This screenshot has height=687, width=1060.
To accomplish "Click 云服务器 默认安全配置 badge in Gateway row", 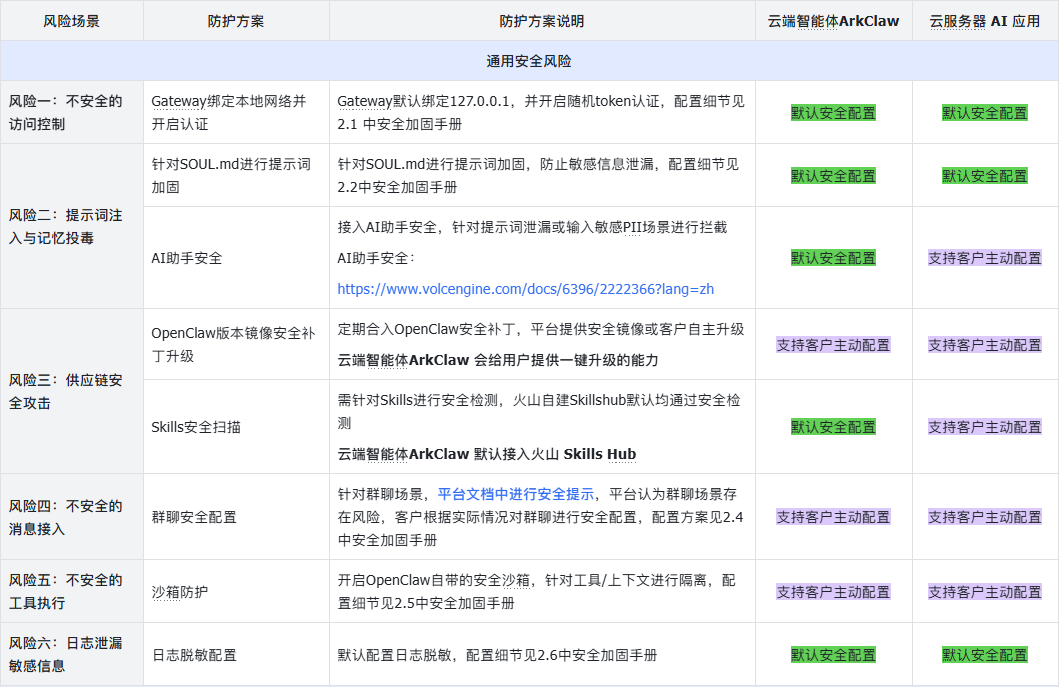I will [985, 113].
